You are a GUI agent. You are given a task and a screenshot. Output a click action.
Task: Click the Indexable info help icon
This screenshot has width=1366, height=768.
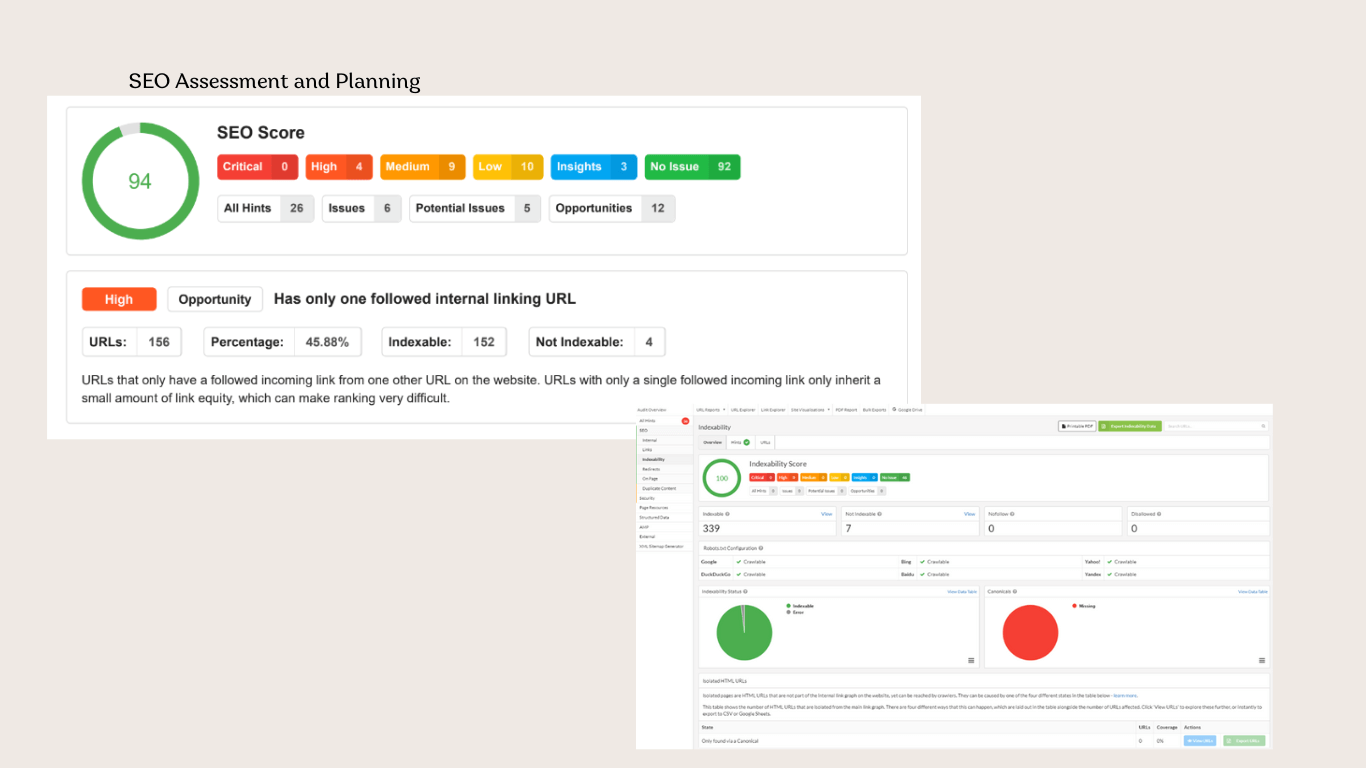click(x=727, y=514)
